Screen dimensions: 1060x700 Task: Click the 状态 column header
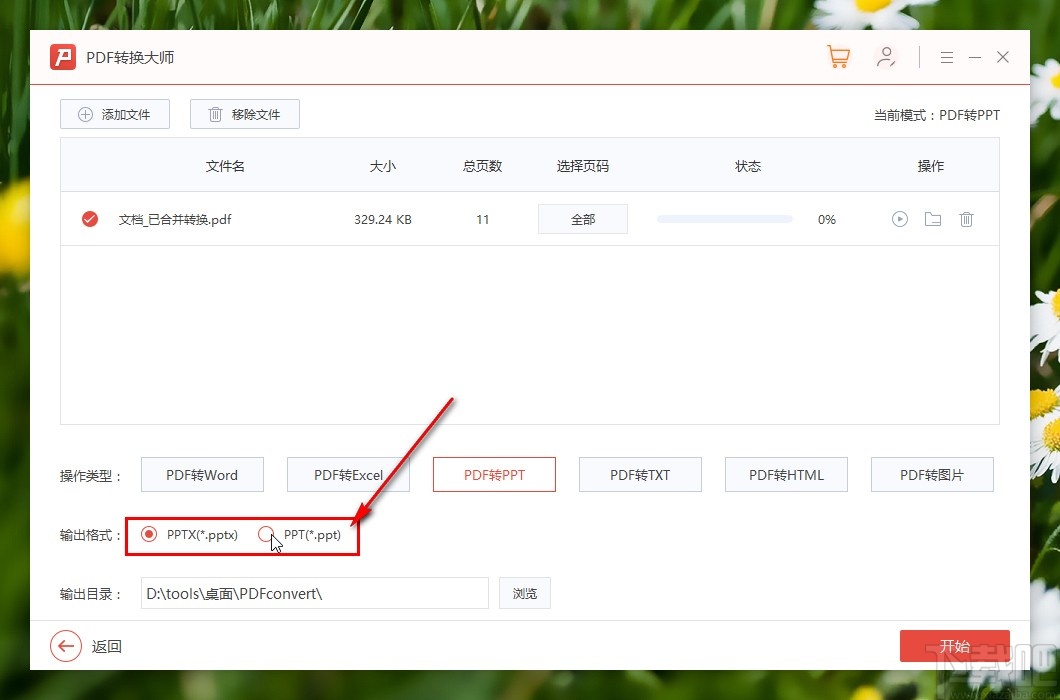click(x=748, y=166)
